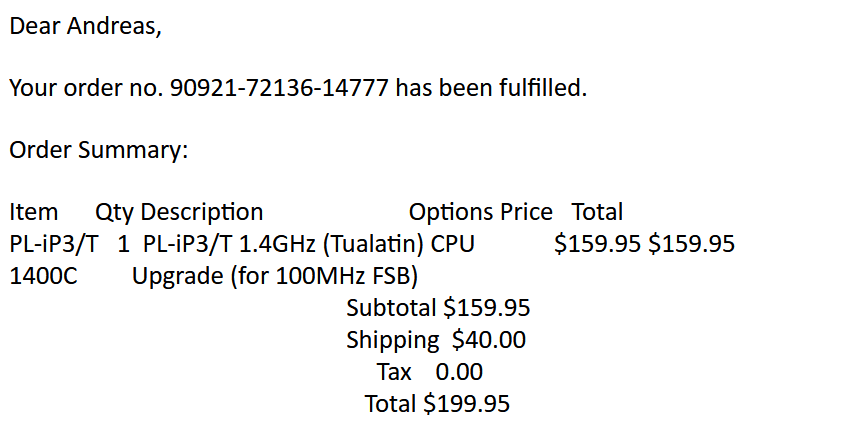Image resolution: width=850 pixels, height=435 pixels.
Task: Click the Tualatin CPU description text
Action: 308,244
